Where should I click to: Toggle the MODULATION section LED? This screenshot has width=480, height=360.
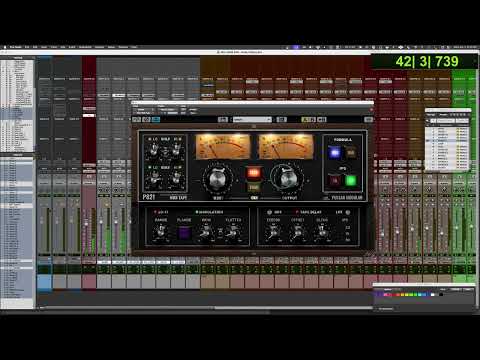[x=197, y=212]
